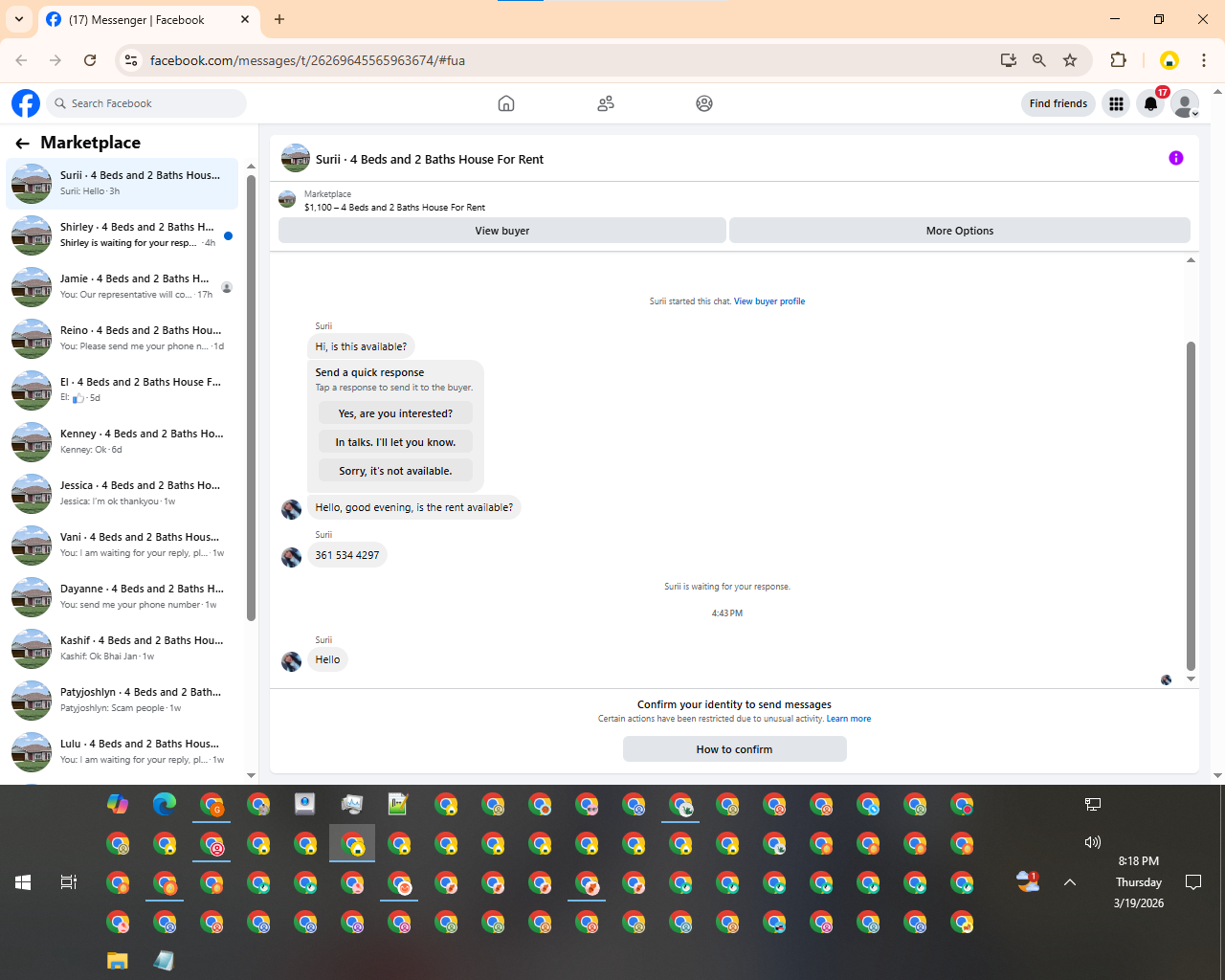Open the Dayanne conversation
Image resolution: width=1225 pixels, height=980 pixels.
tap(122, 597)
